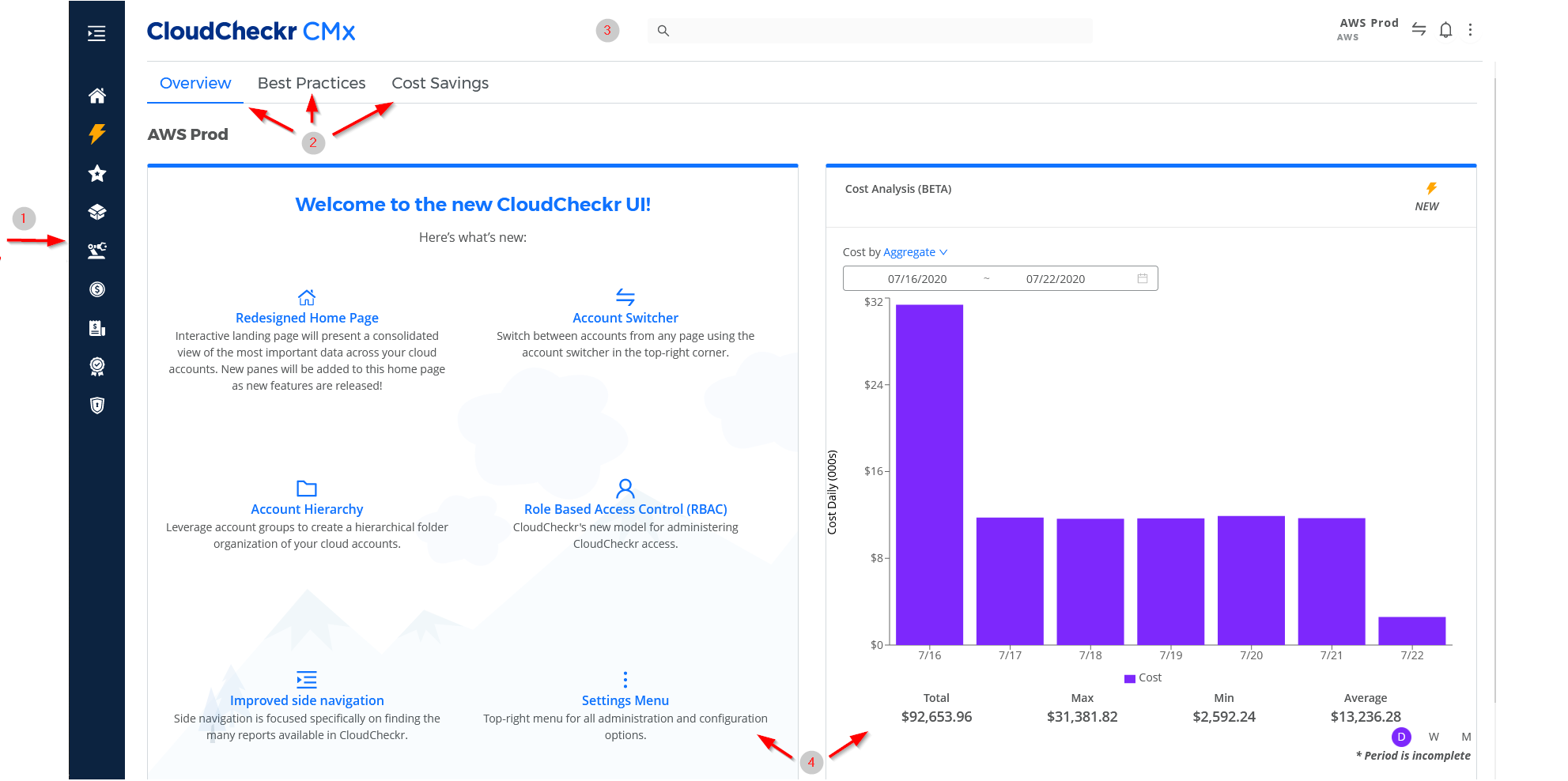Click the Redesigned Home Page link
1568x781 pixels.
(307, 318)
